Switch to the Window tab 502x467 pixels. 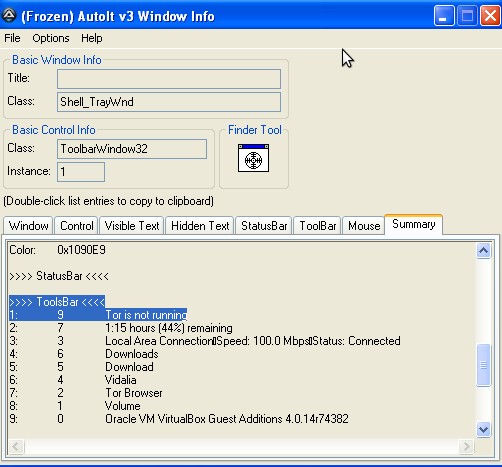click(29, 226)
